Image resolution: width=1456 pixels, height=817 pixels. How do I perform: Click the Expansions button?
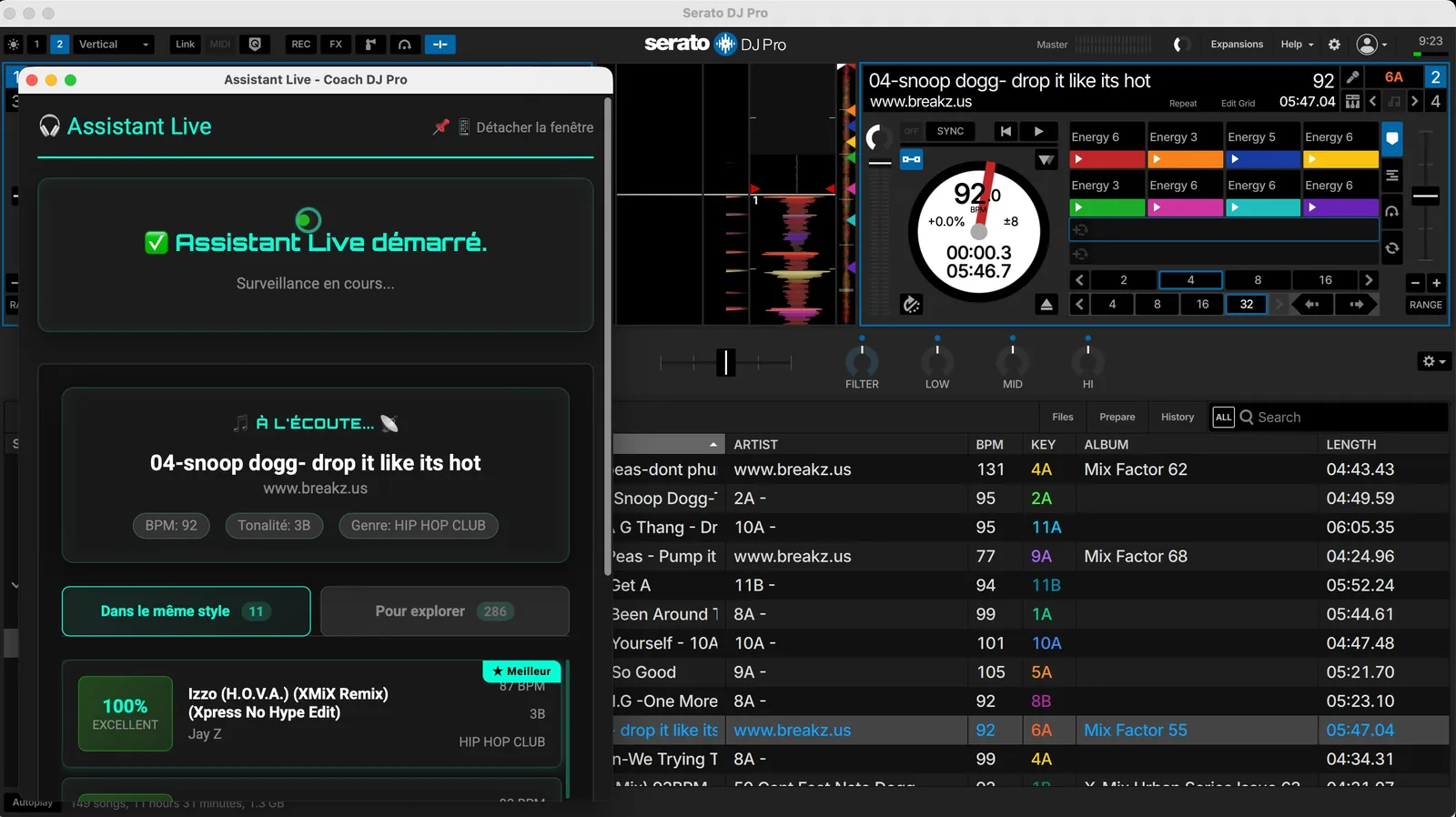(1237, 45)
